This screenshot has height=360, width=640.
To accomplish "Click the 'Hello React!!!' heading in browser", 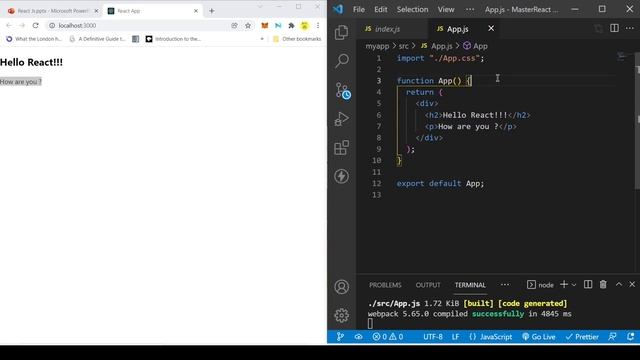I will pos(31,62).
